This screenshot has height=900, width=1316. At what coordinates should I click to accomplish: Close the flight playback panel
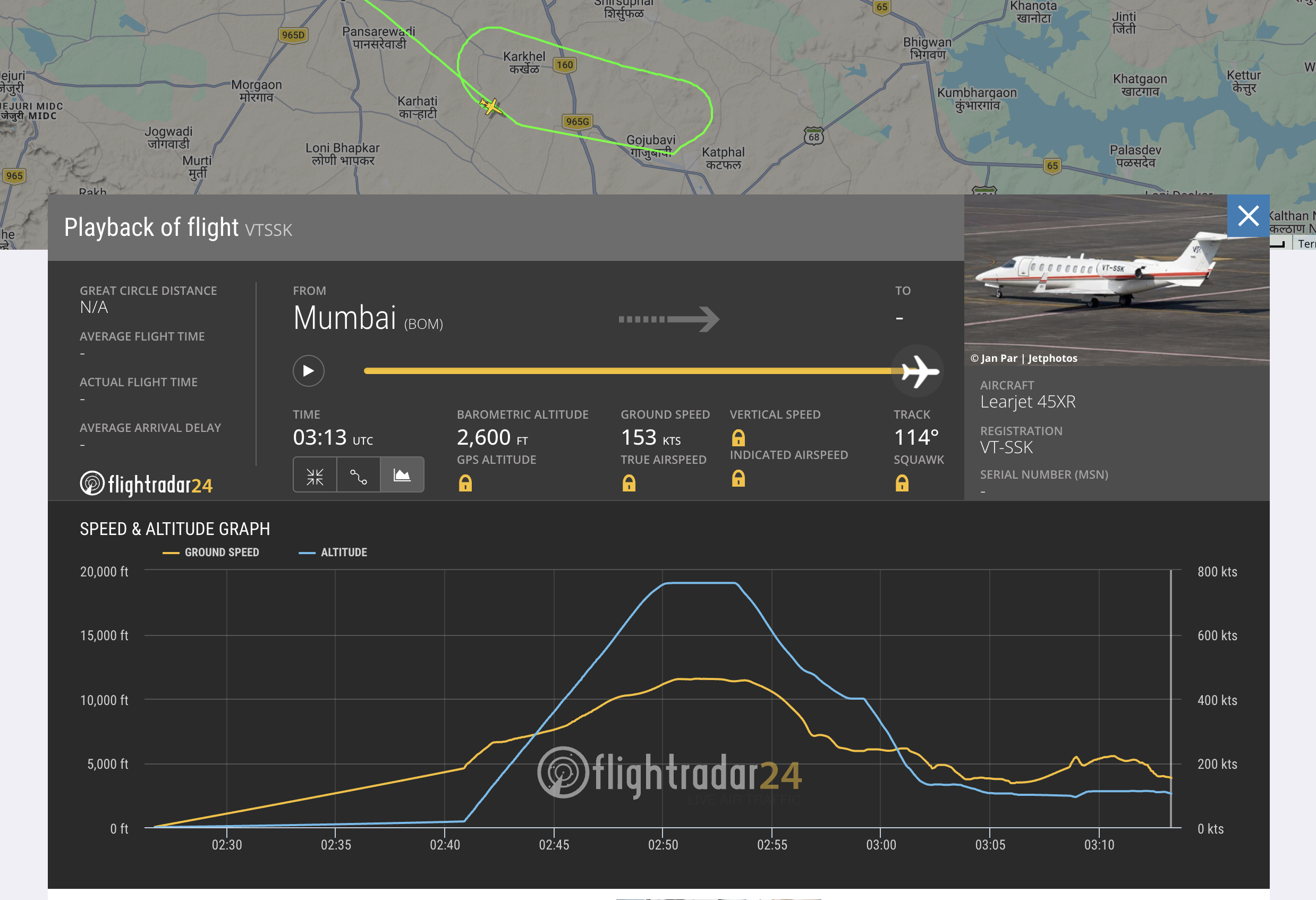[x=1248, y=216]
